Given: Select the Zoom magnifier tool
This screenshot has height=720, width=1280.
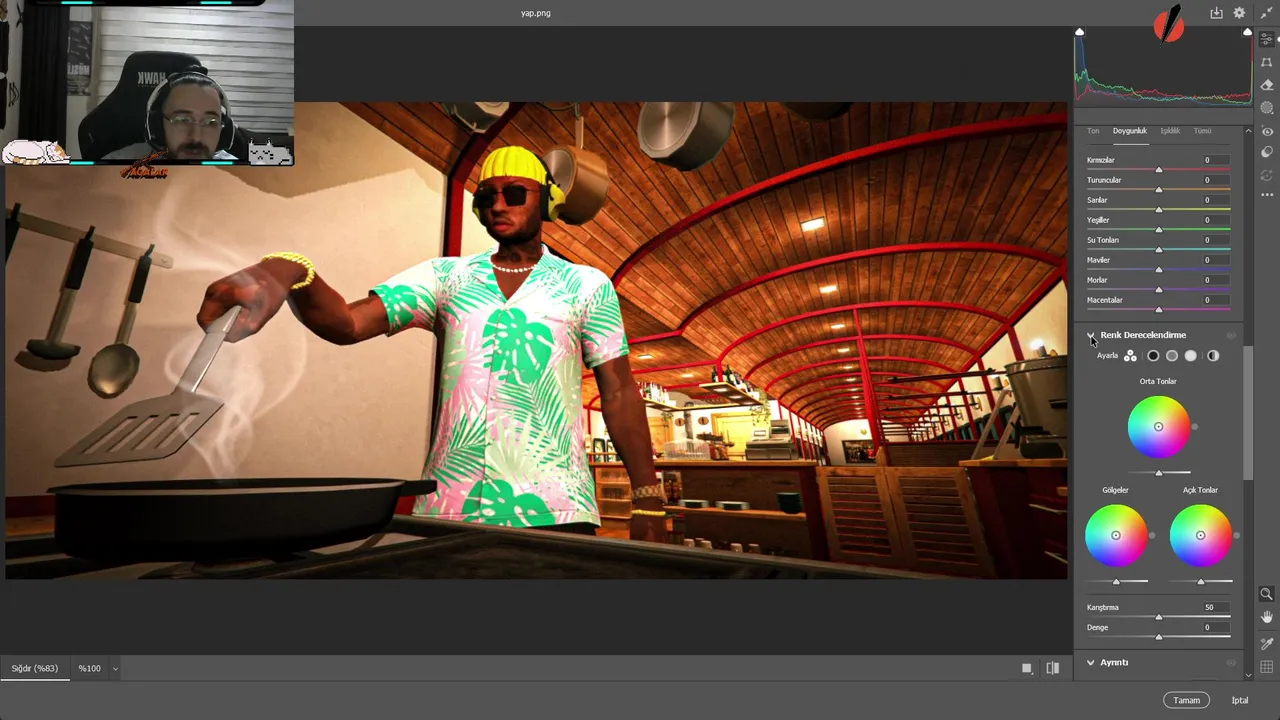Looking at the screenshot, I should 1266,594.
